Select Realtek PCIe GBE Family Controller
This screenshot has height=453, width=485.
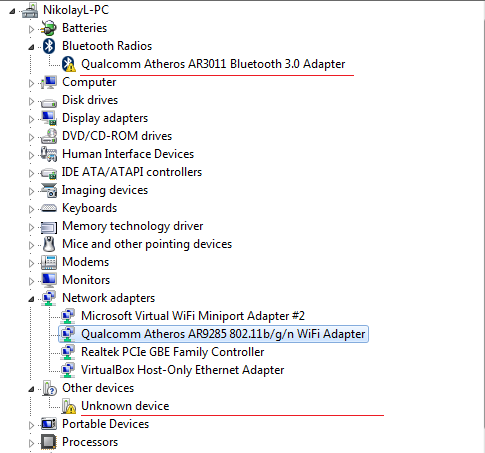coord(172,352)
